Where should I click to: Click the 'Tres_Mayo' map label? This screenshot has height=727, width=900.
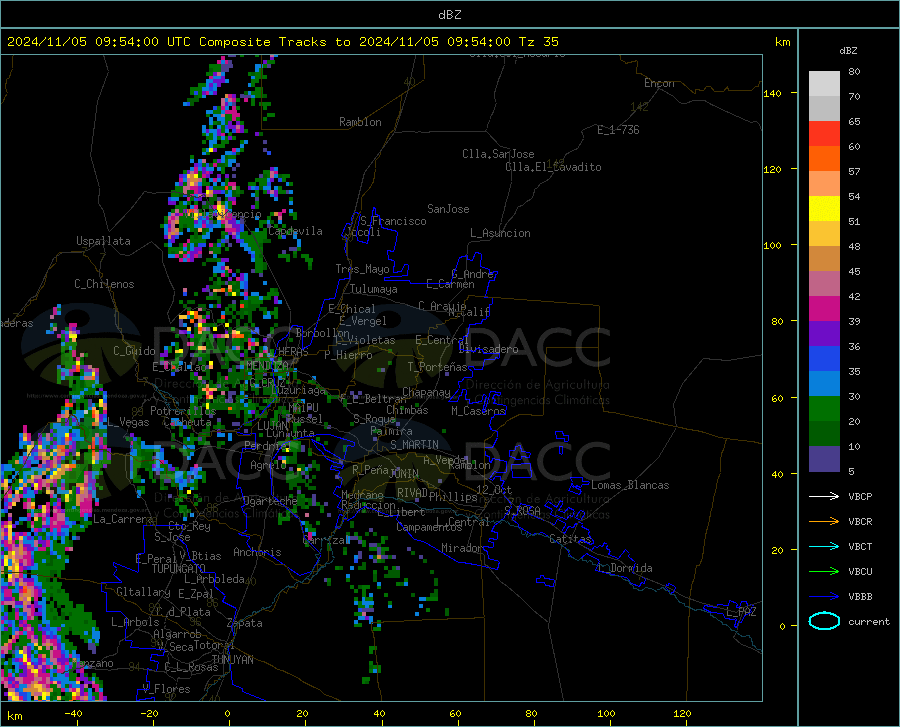(x=362, y=269)
